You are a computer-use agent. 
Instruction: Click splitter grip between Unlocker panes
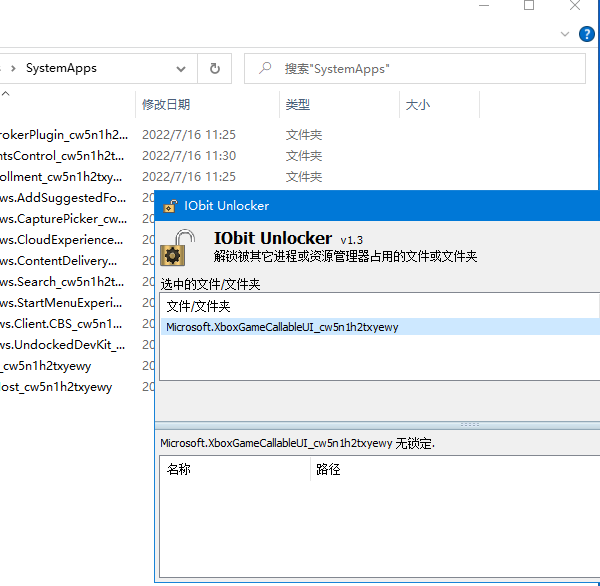pos(470,425)
